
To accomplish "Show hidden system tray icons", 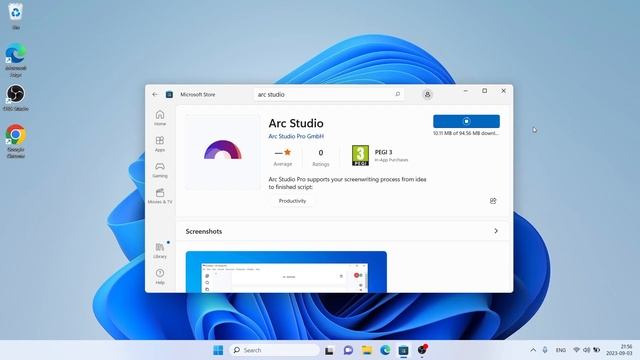I will click(x=533, y=350).
